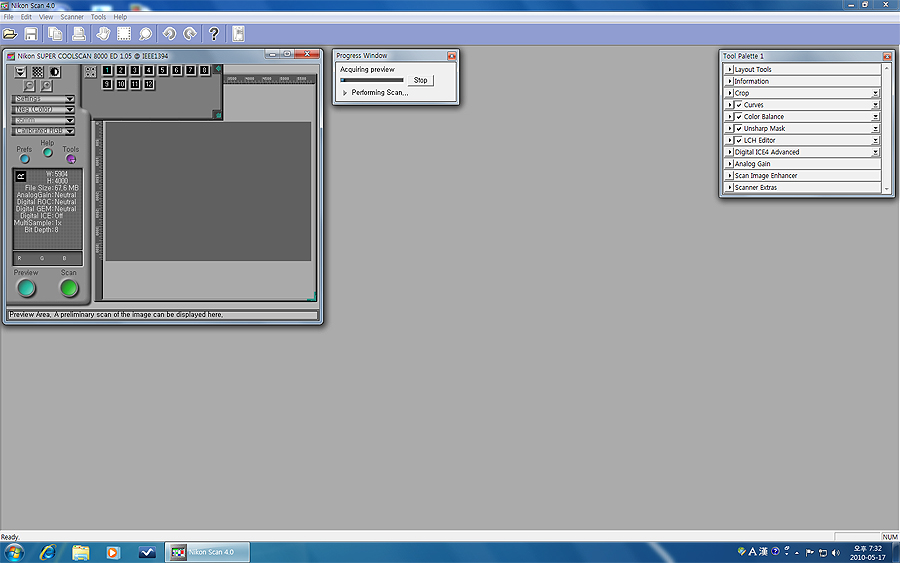Screen dimensions: 900x563
Task: Click the question mark help icon
Action: click(213, 34)
